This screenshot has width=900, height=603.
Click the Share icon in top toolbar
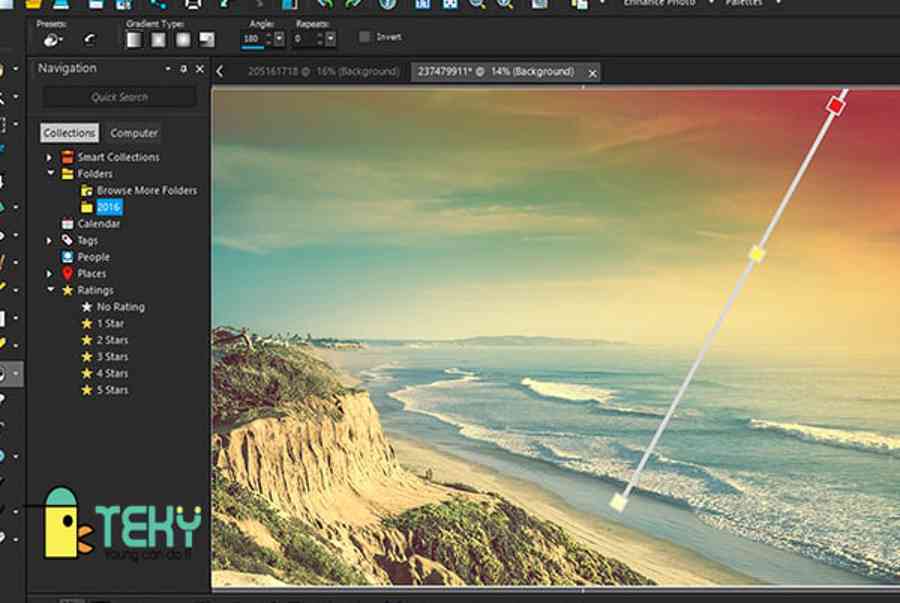[x=158, y=4]
